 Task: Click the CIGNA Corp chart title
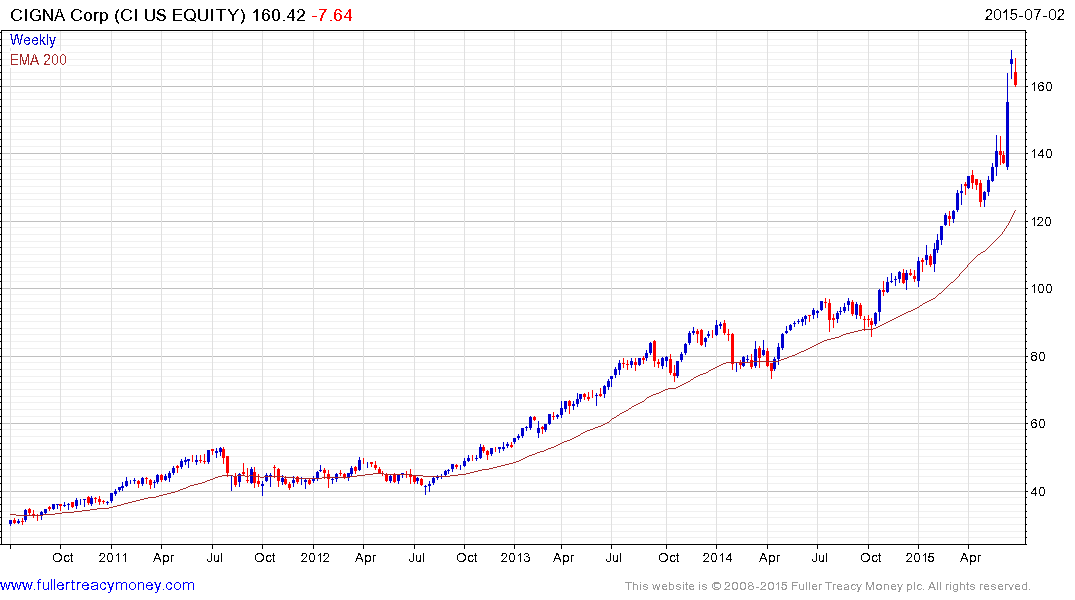pyautogui.click(x=128, y=15)
